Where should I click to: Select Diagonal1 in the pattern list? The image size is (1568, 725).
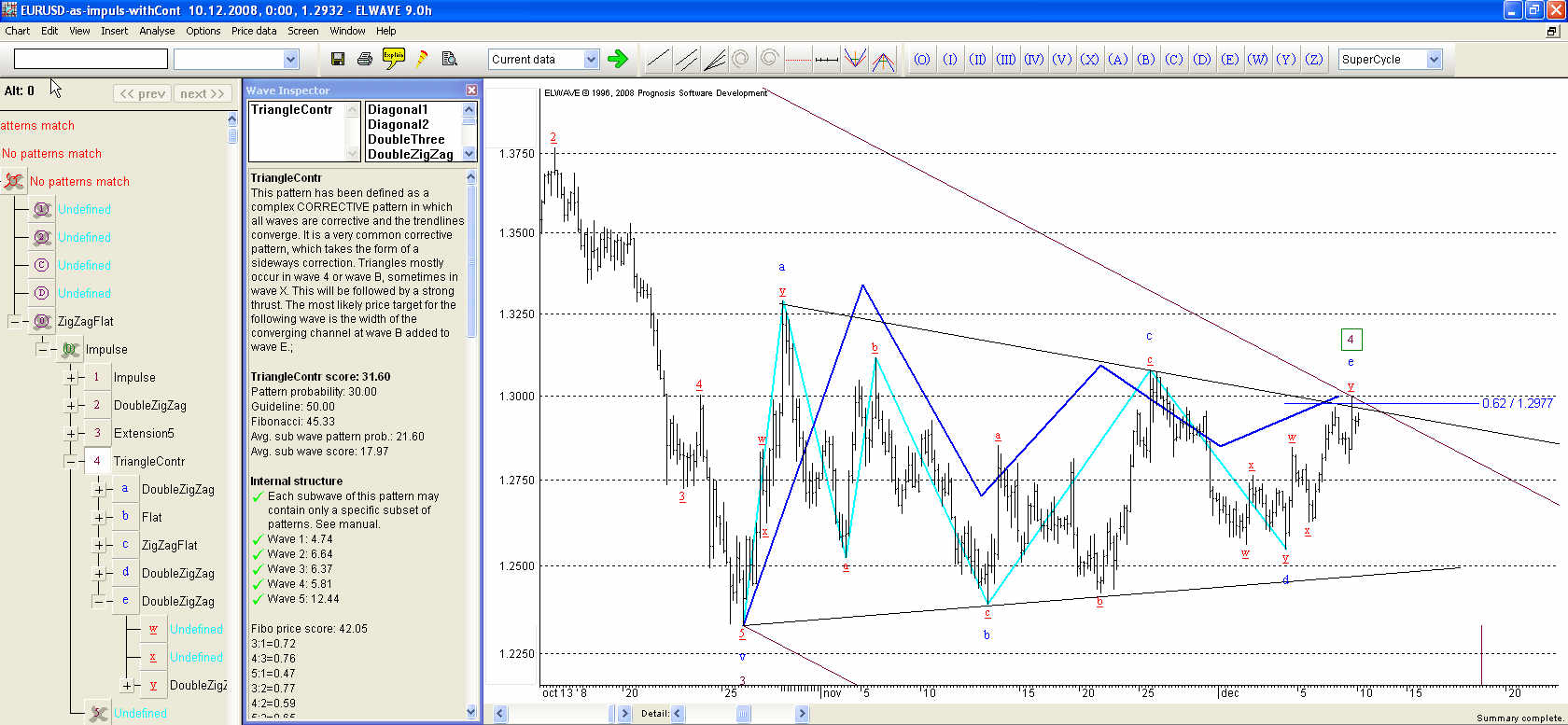398,109
